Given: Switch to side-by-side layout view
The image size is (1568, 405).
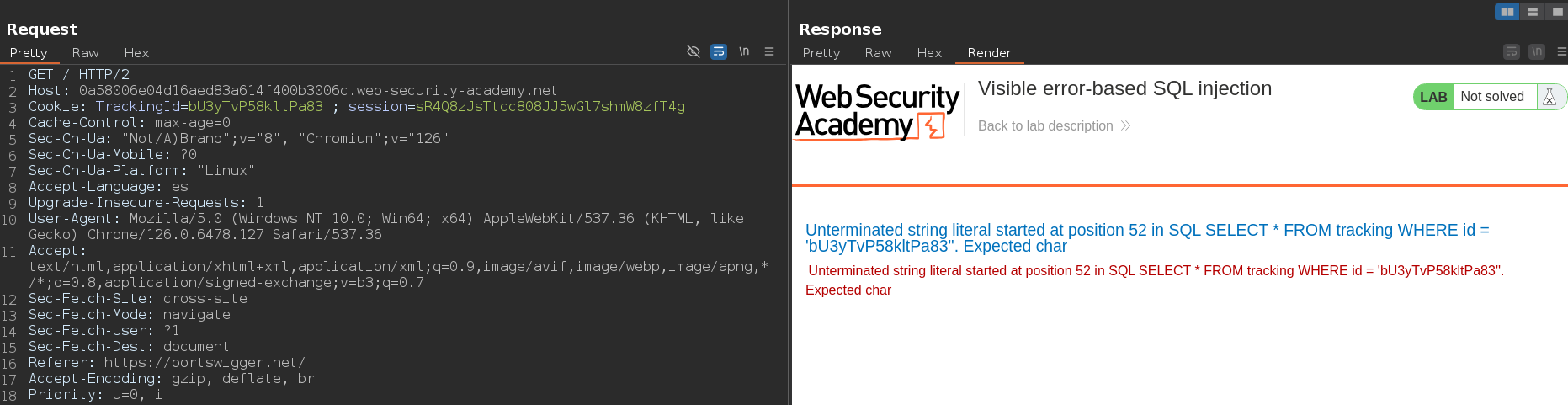Looking at the screenshot, I should point(1507,12).
